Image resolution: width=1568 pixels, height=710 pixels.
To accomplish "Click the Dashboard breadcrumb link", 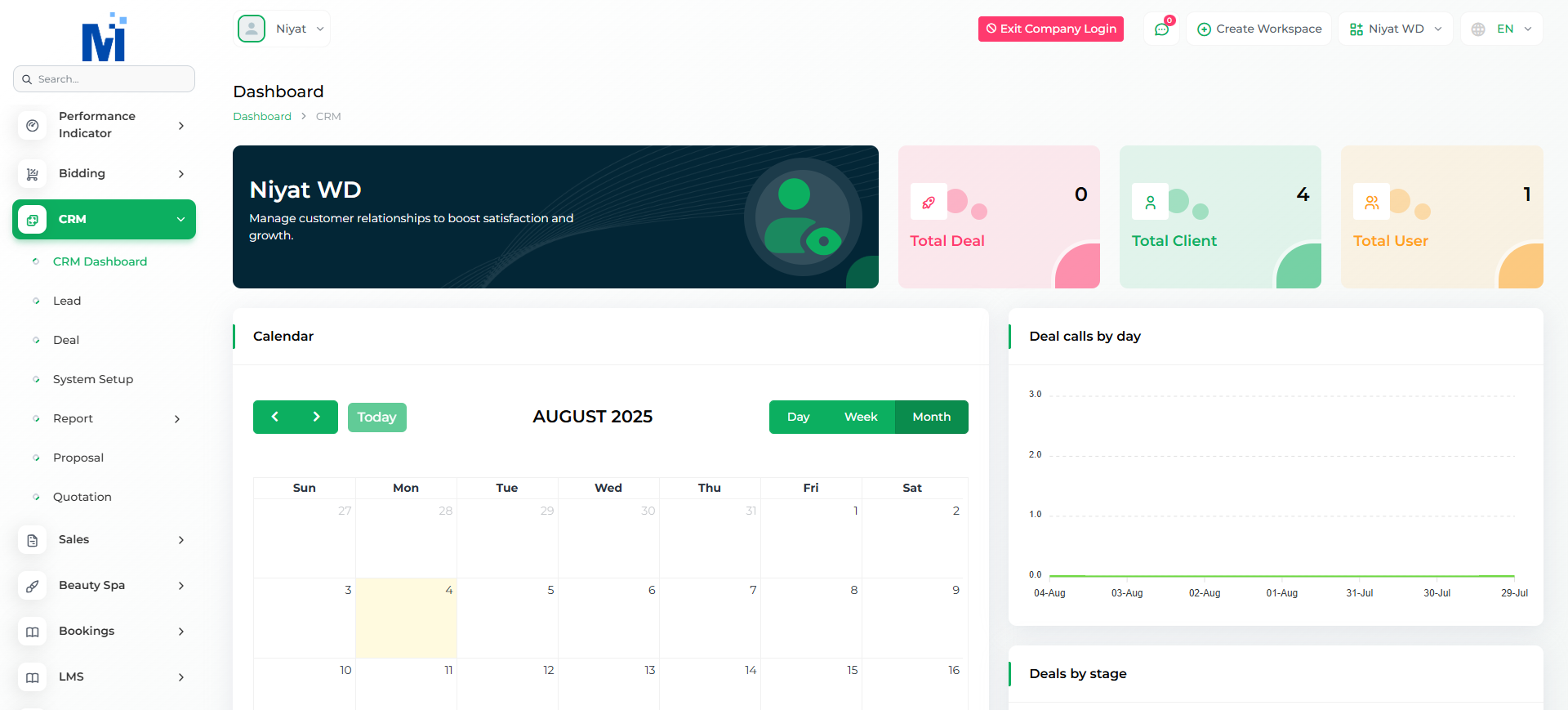I will point(262,117).
